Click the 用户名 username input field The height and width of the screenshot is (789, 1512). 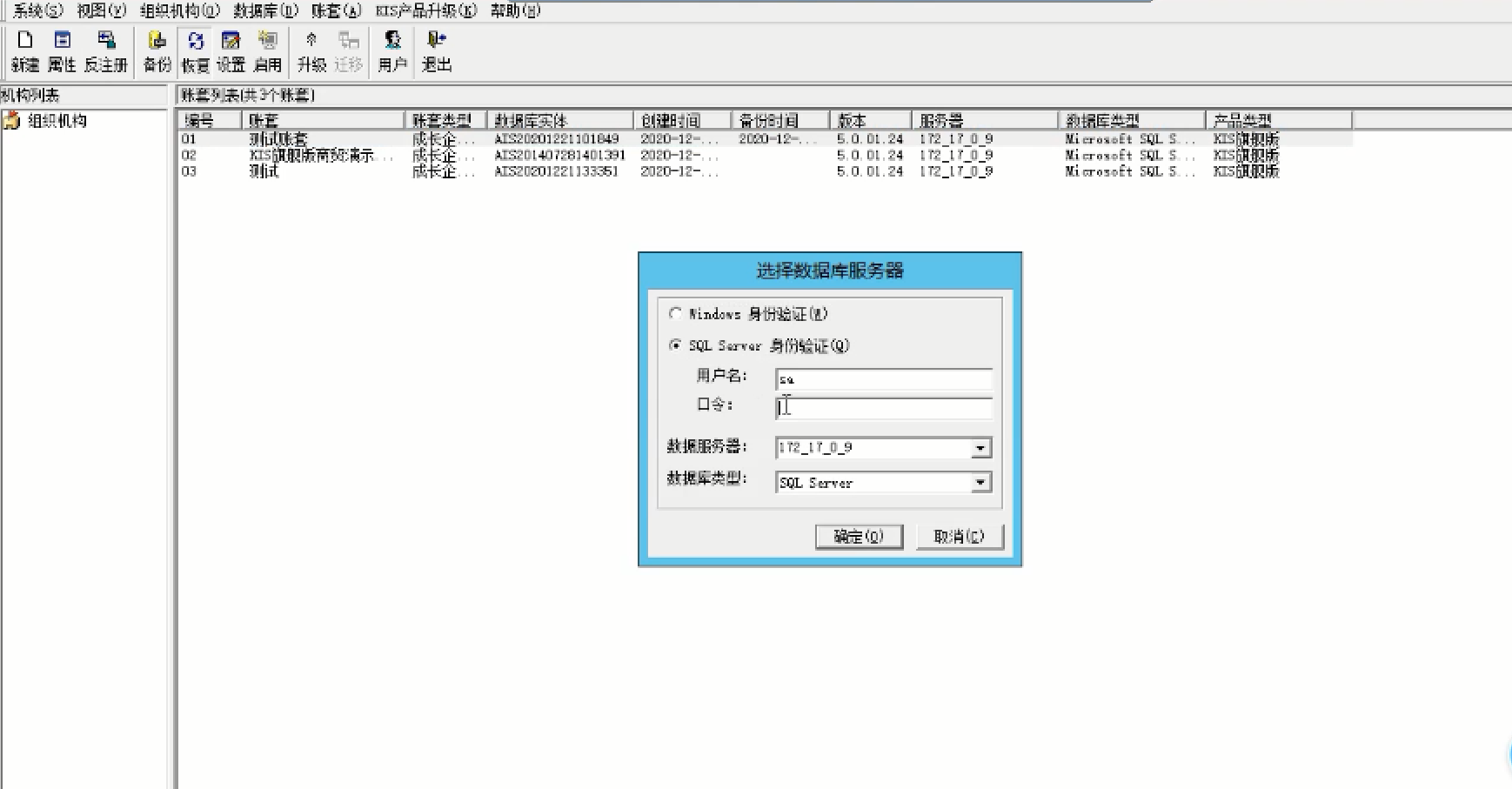pyautogui.click(x=883, y=379)
